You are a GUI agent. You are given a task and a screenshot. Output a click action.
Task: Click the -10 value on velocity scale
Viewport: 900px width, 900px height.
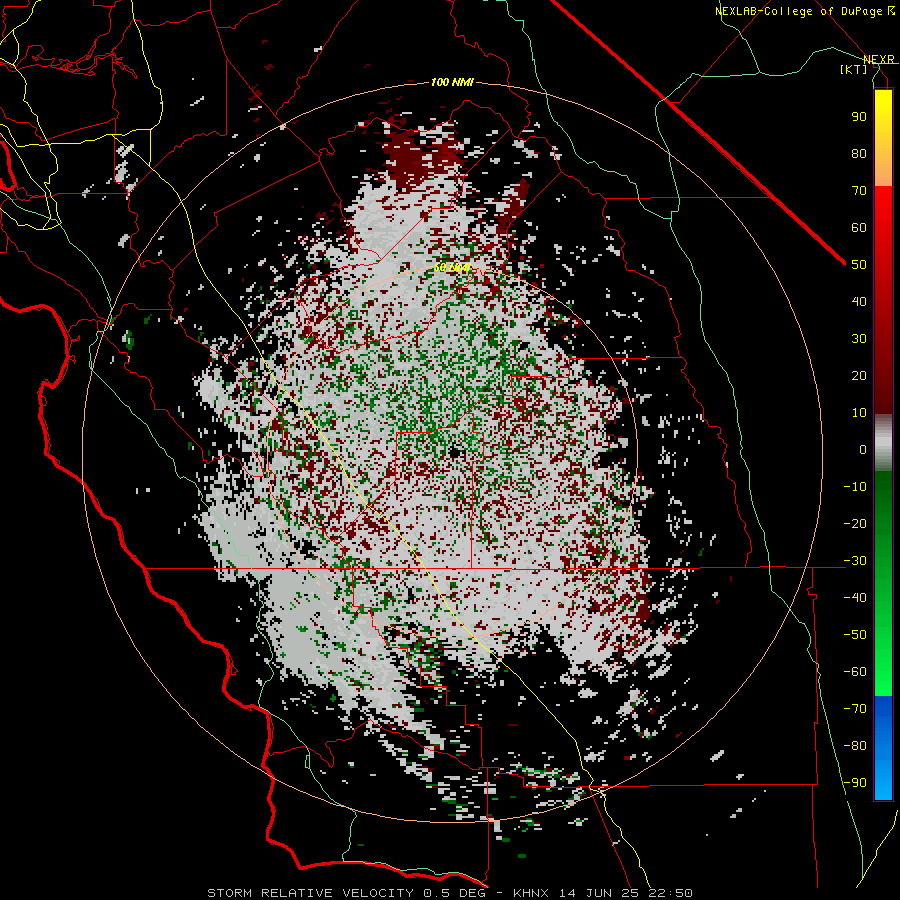tap(855, 487)
